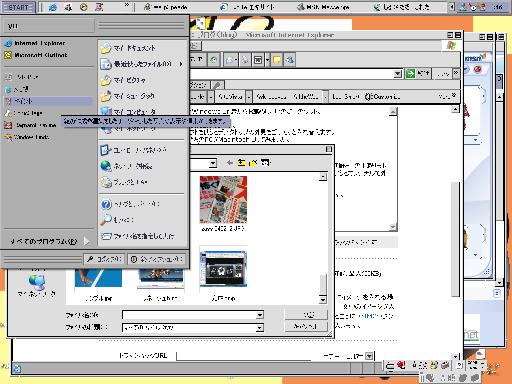Image resolution: width=512 pixels, height=384 pixels.
Task: Click the yellow note icon in the IE toolbar
Action: (x=276, y=60)
